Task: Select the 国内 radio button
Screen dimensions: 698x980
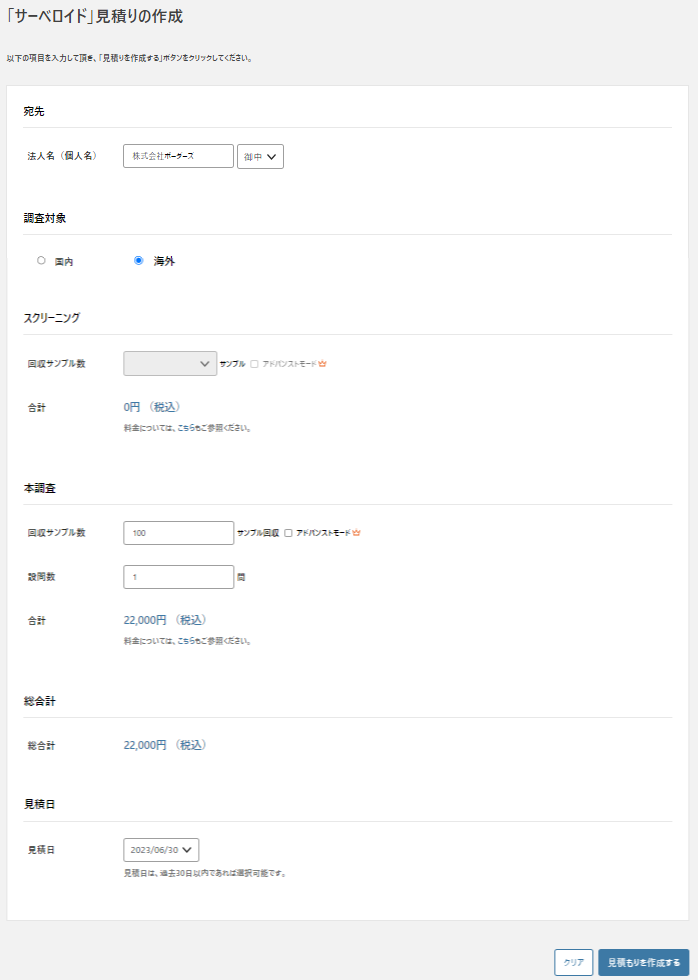Action: (41, 261)
